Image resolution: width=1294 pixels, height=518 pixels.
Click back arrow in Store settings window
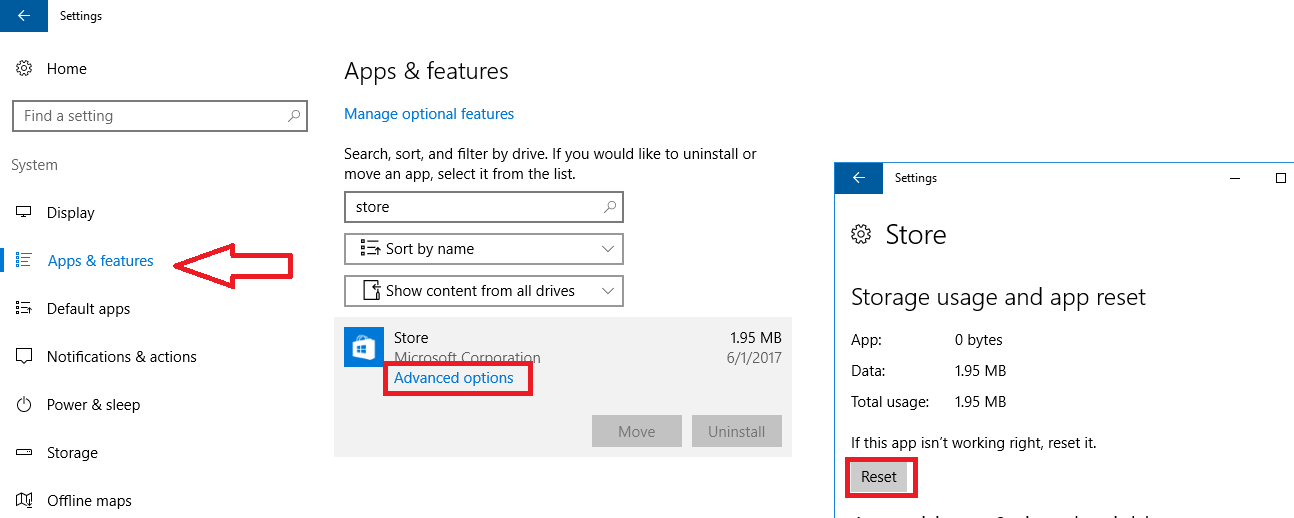pos(859,178)
